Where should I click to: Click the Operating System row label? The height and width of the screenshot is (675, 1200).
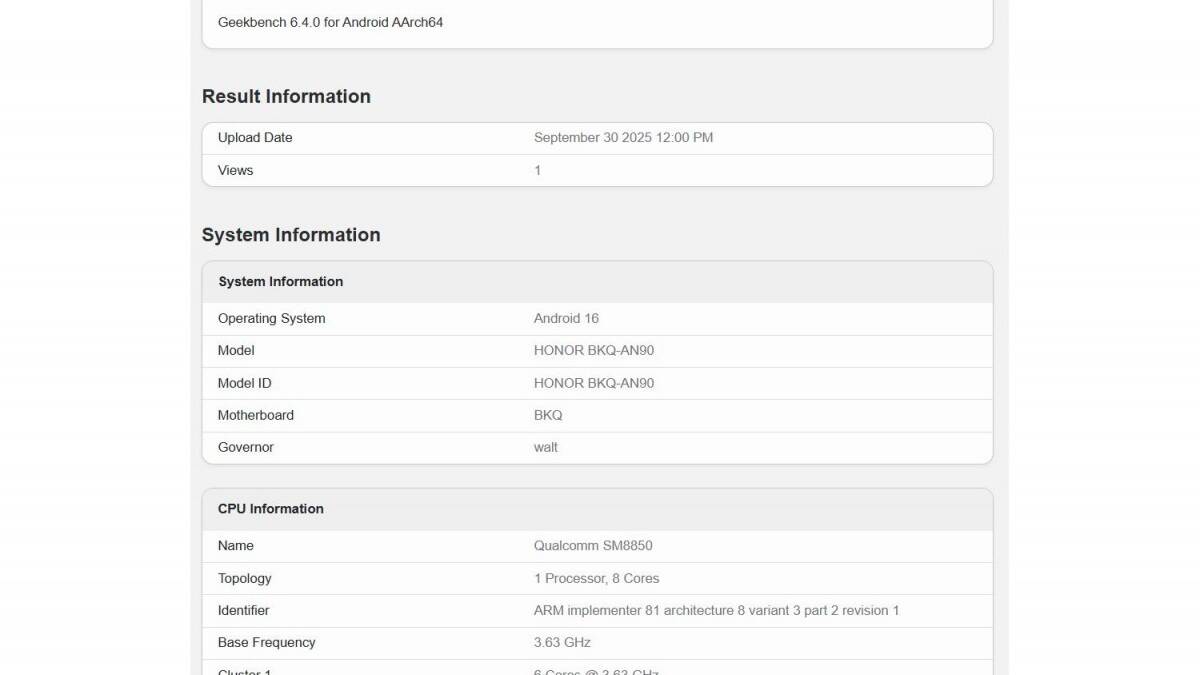point(271,318)
